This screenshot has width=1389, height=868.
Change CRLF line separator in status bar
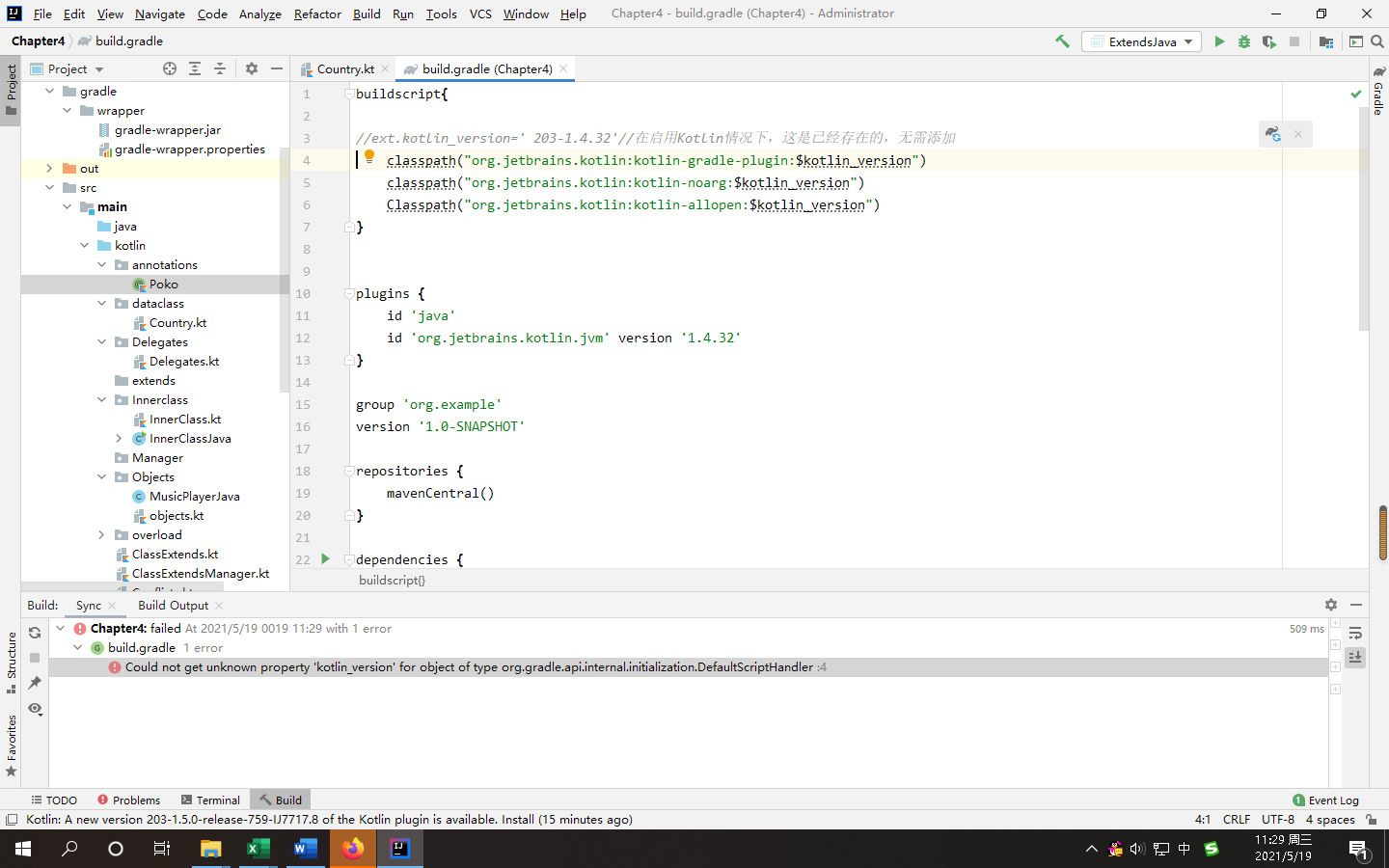[x=1237, y=819]
